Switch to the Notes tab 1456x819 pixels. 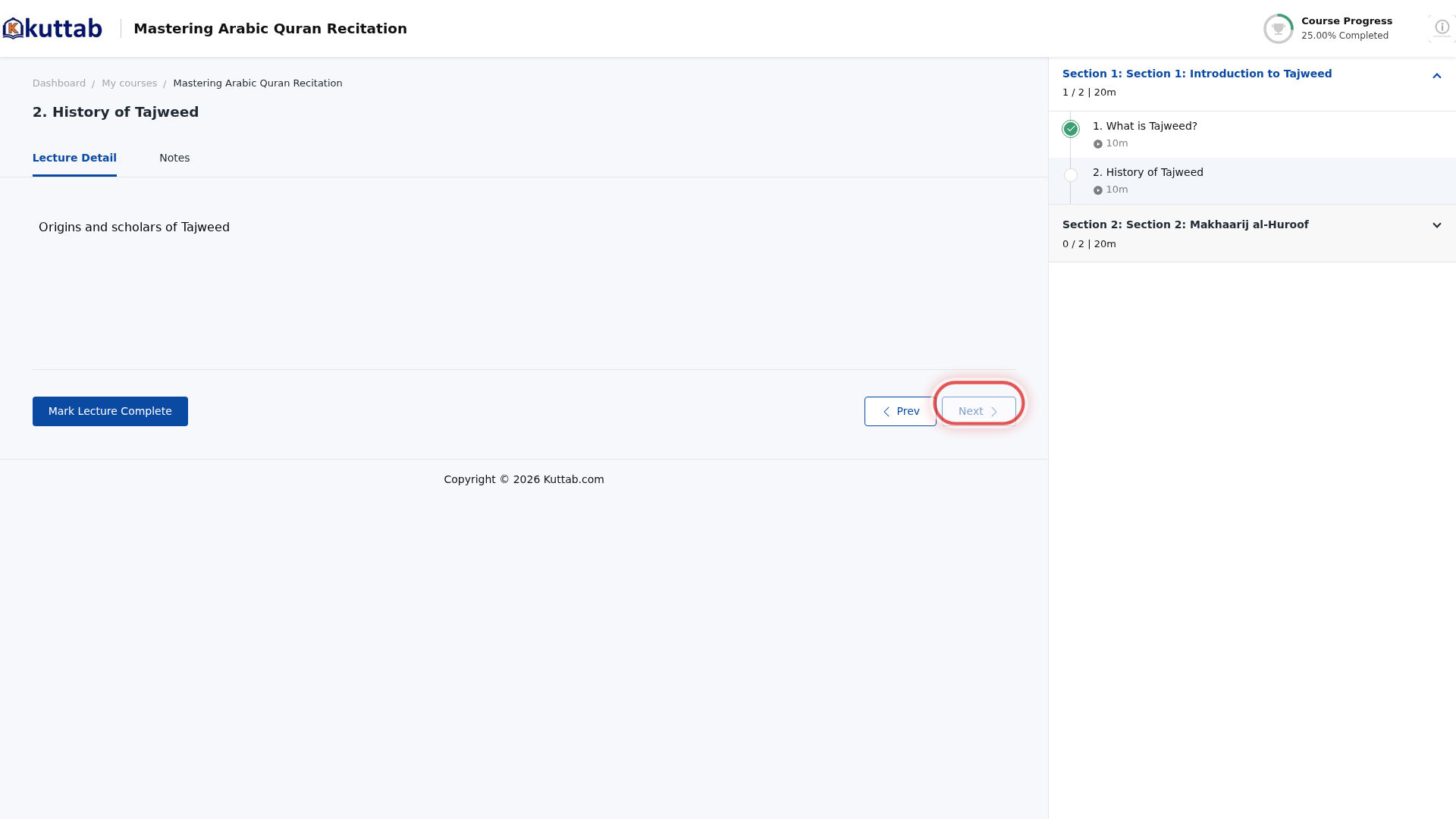(x=174, y=158)
